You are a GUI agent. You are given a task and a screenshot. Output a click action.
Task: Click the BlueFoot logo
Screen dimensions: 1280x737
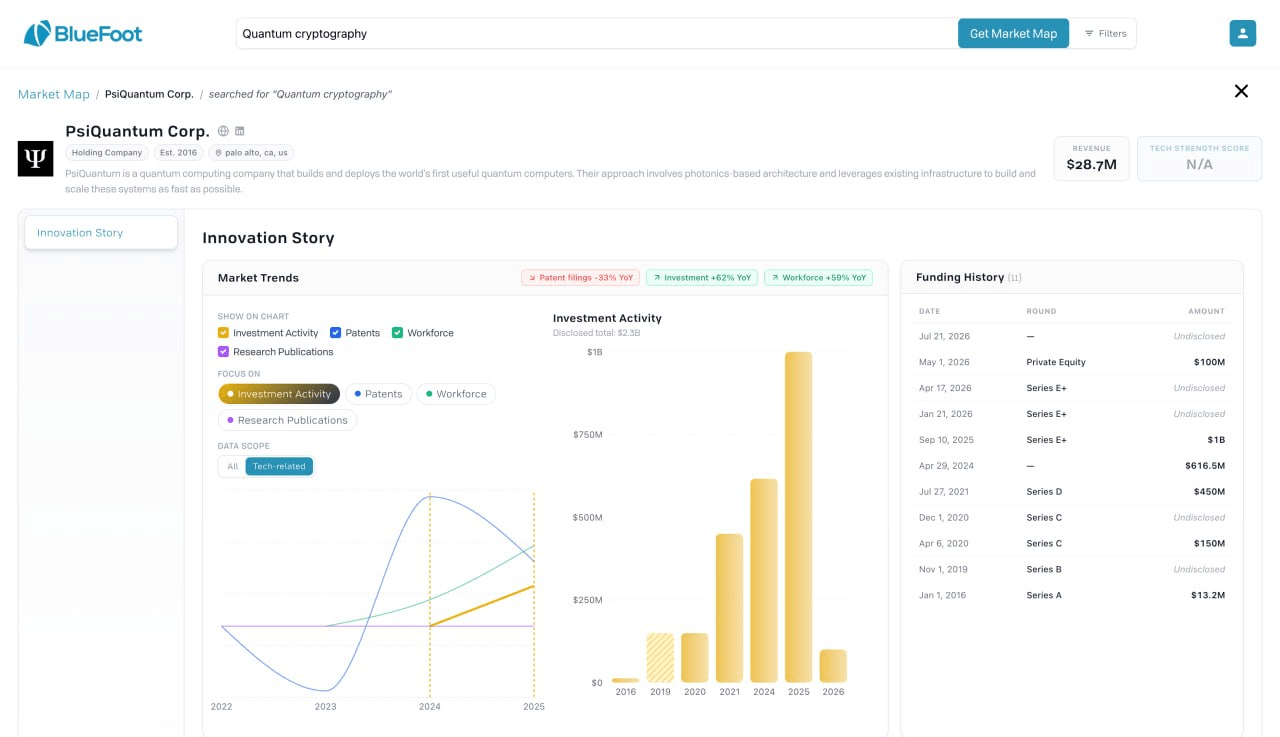pos(83,33)
